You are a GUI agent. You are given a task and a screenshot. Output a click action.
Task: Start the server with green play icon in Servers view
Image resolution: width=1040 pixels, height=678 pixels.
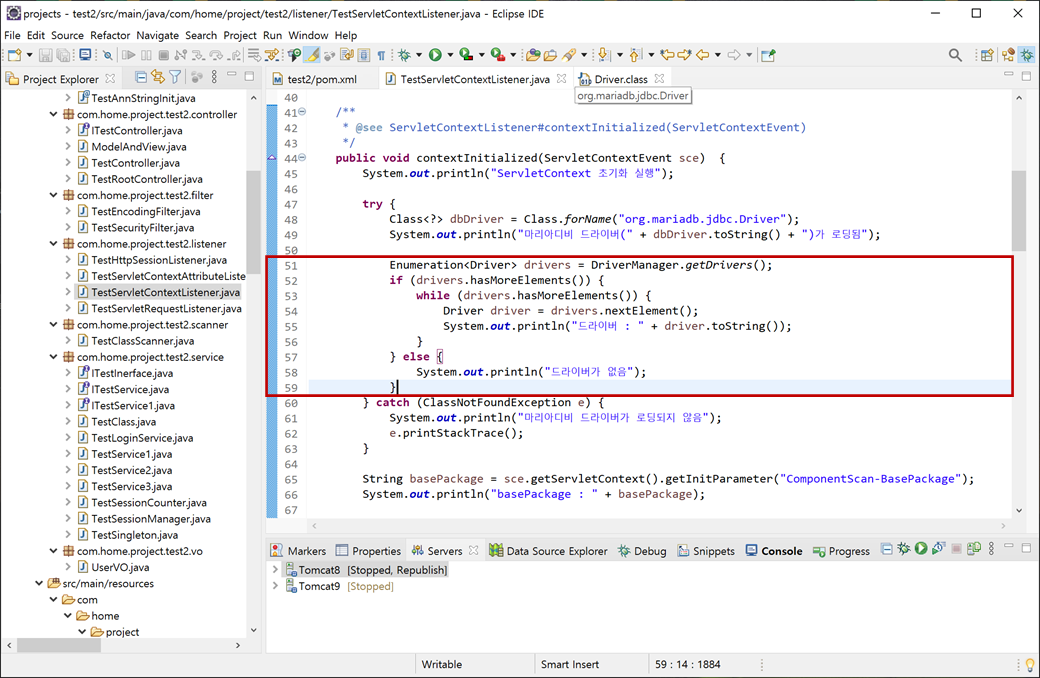tap(921, 549)
